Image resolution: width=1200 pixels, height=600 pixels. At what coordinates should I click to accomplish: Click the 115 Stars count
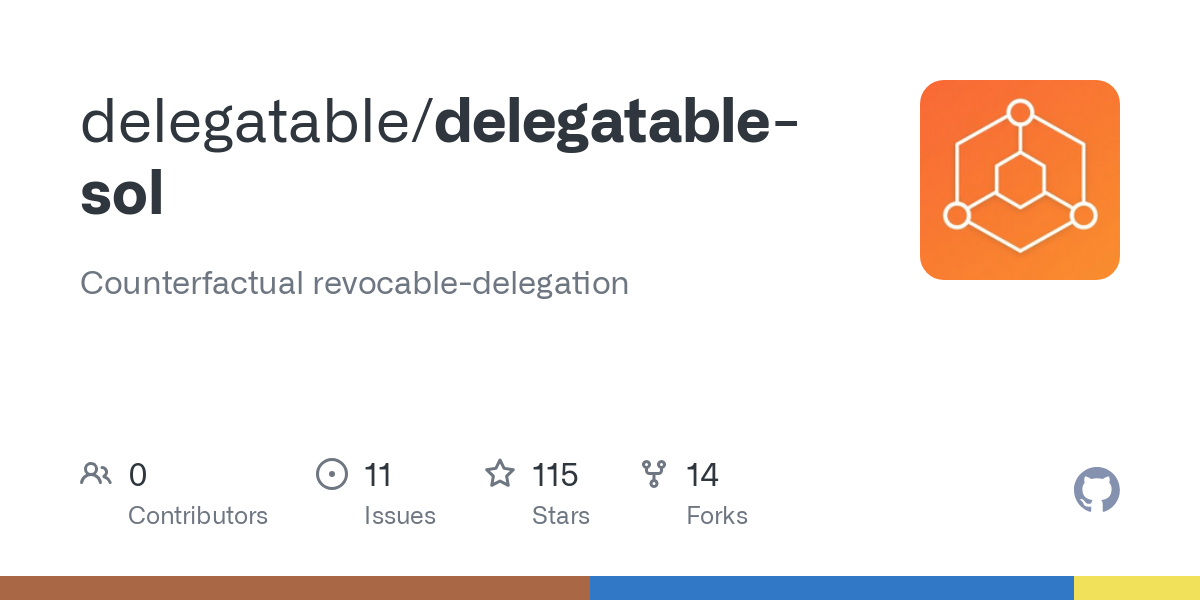(555, 475)
